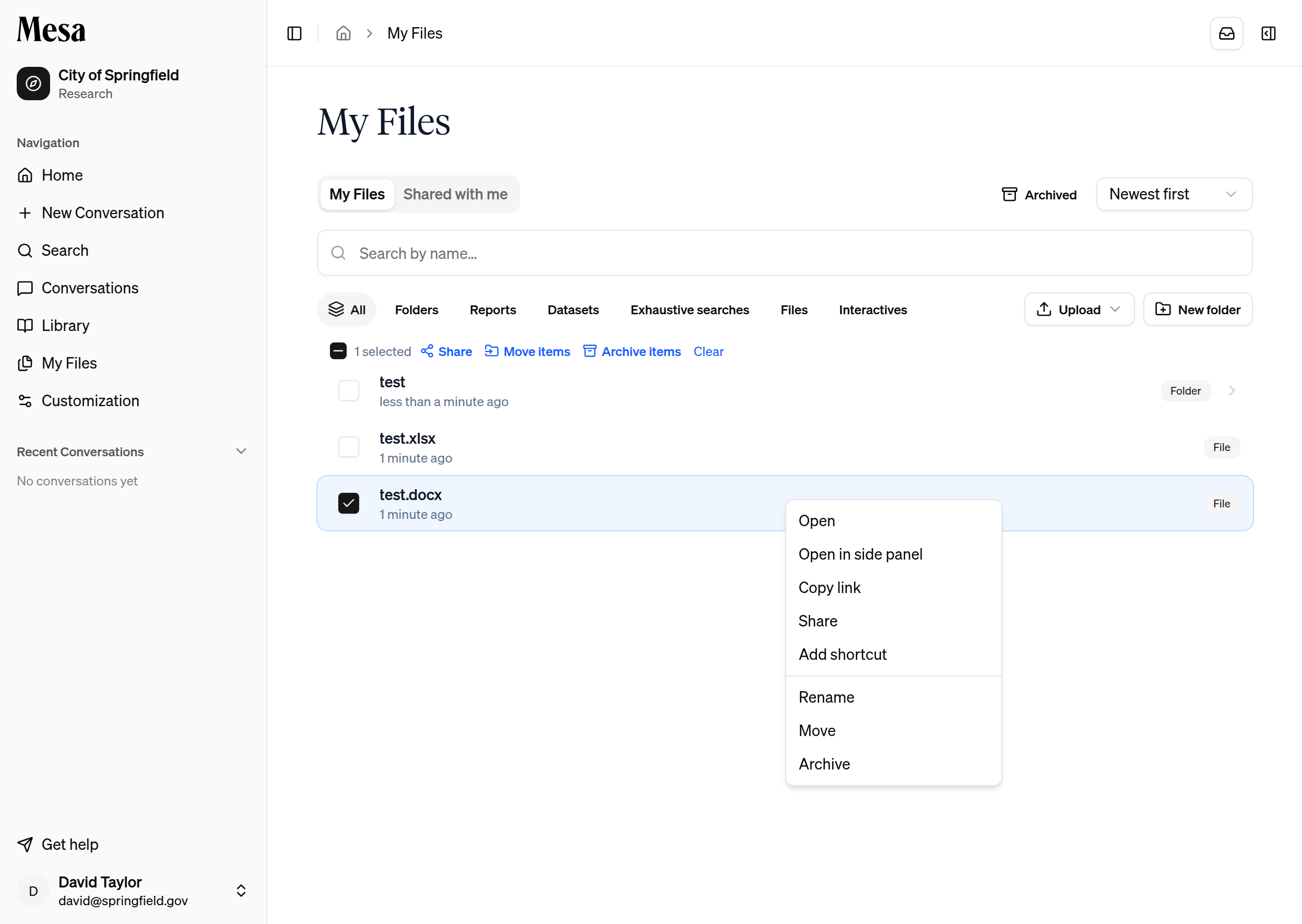
Task: Click Get help paper plane icon
Action: [25, 844]
